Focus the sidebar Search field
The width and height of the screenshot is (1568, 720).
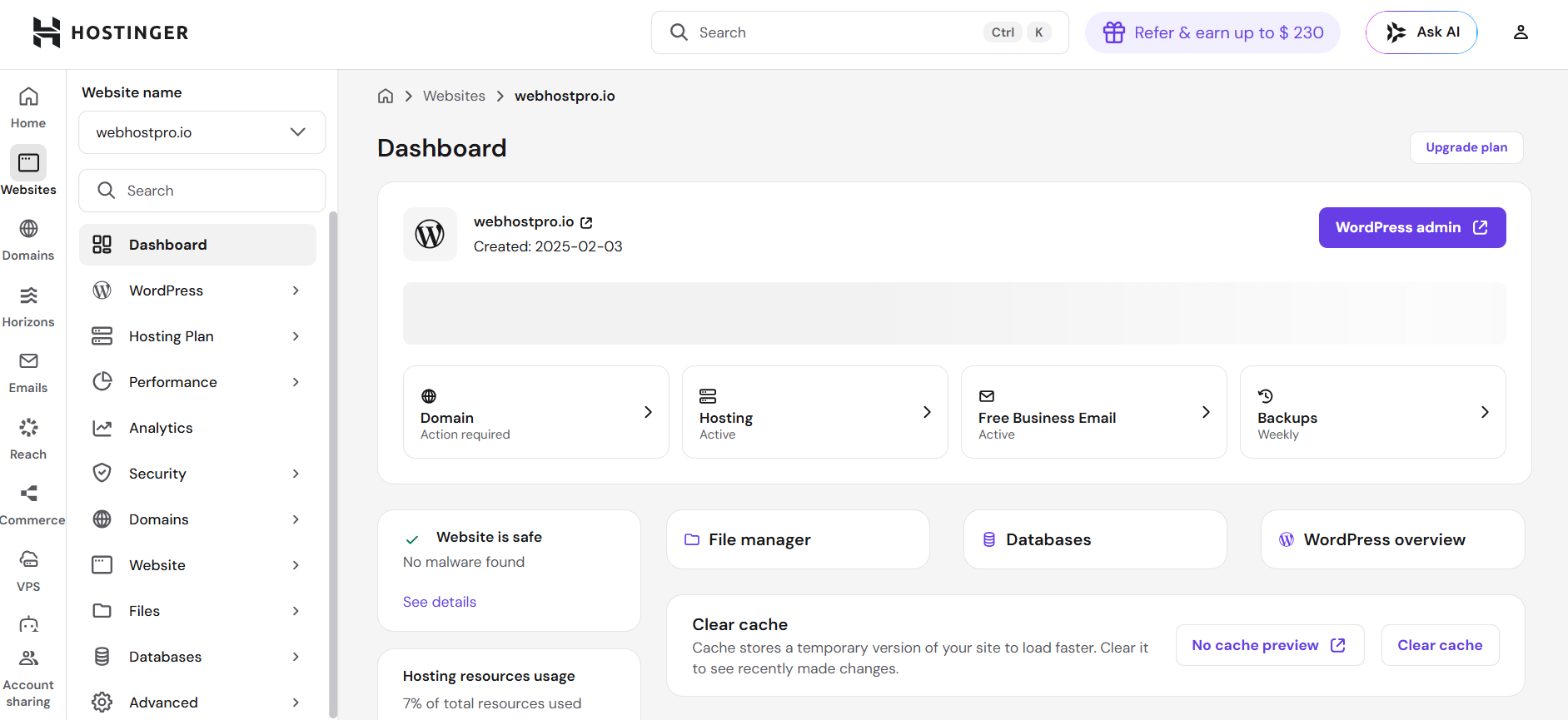coord(202,191)
